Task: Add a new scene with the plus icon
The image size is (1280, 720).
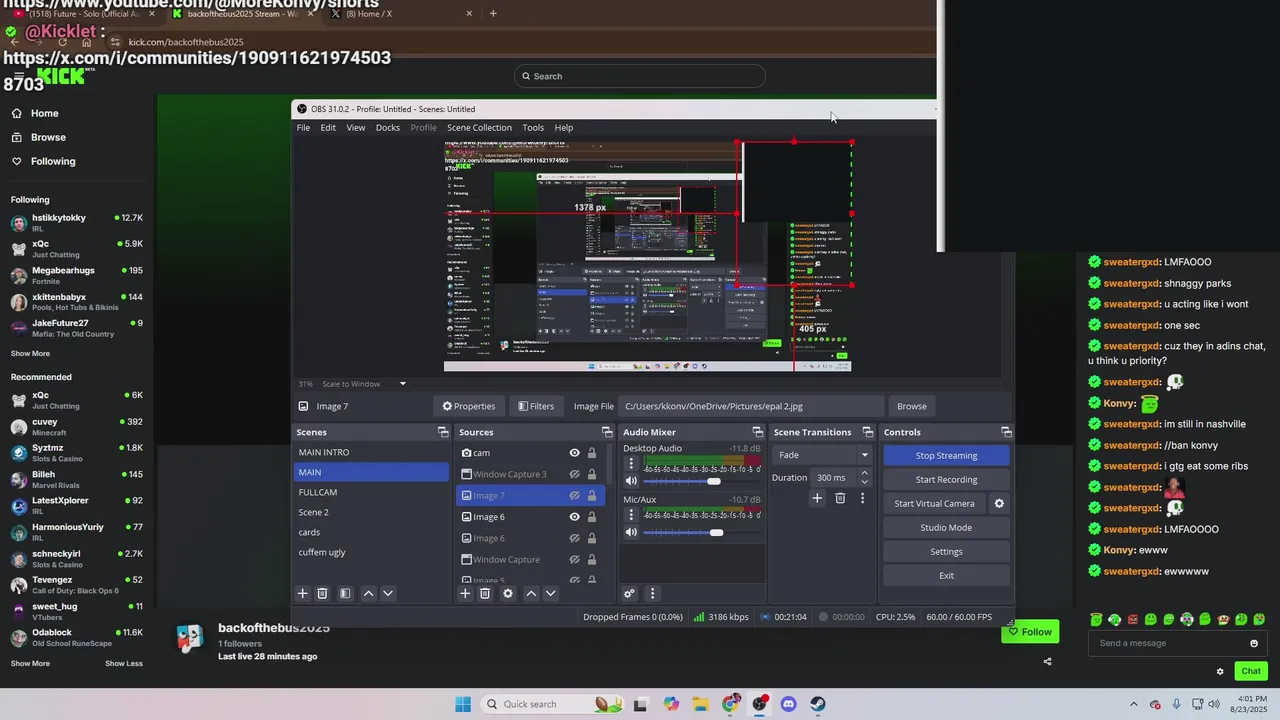Action: click(x=302, y=593)
